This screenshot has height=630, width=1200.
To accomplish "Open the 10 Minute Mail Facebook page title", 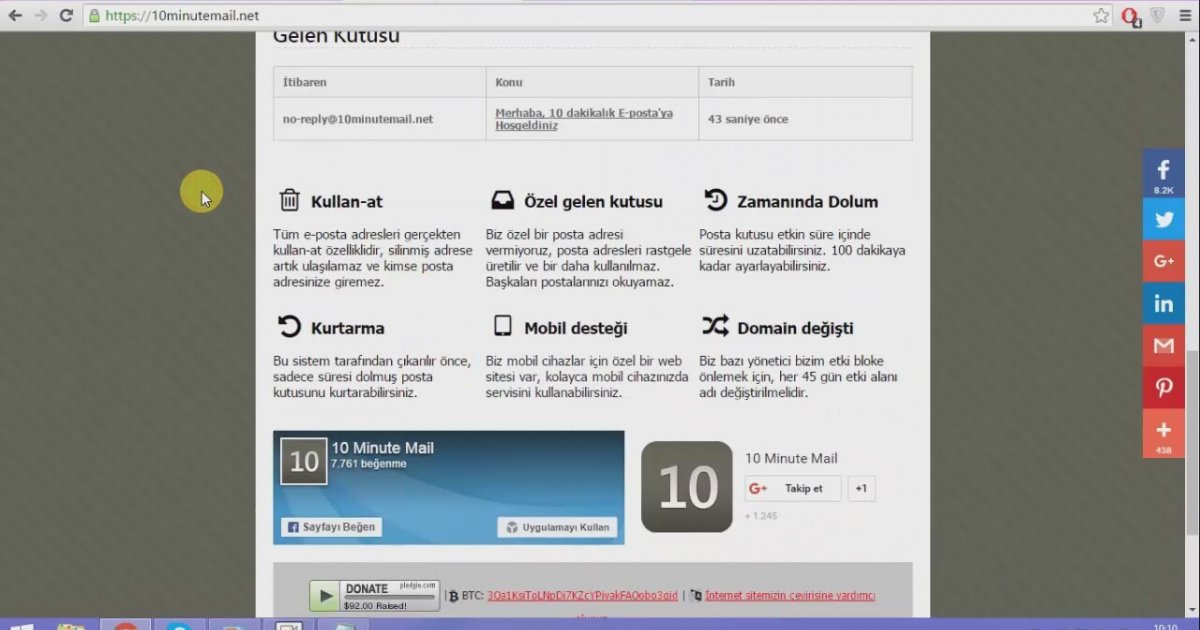I will click(382, 448).
